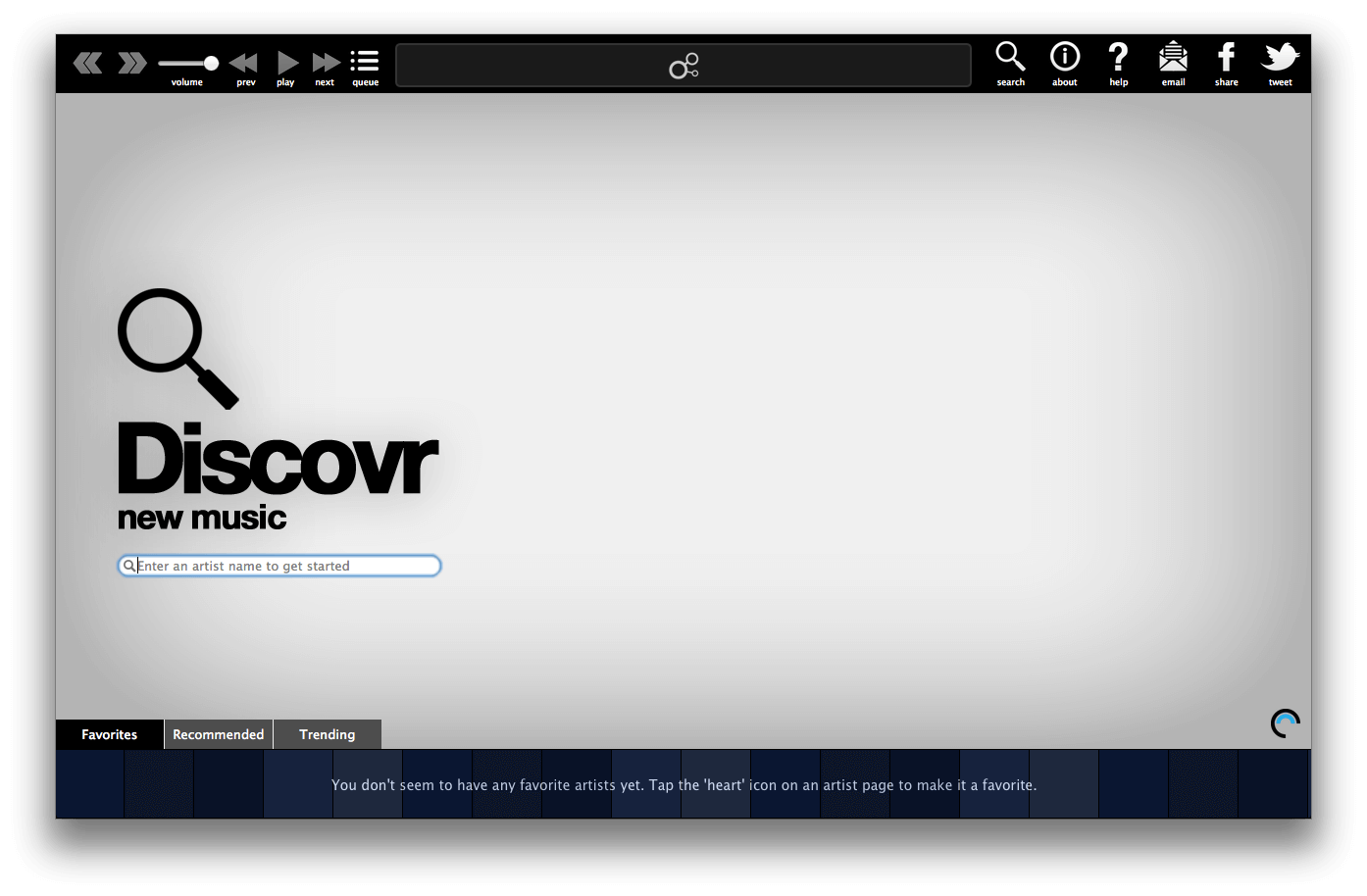Viewport: 1367px width, 896px height.
Task: Switch to the Recommended tab
Action: 218,734
